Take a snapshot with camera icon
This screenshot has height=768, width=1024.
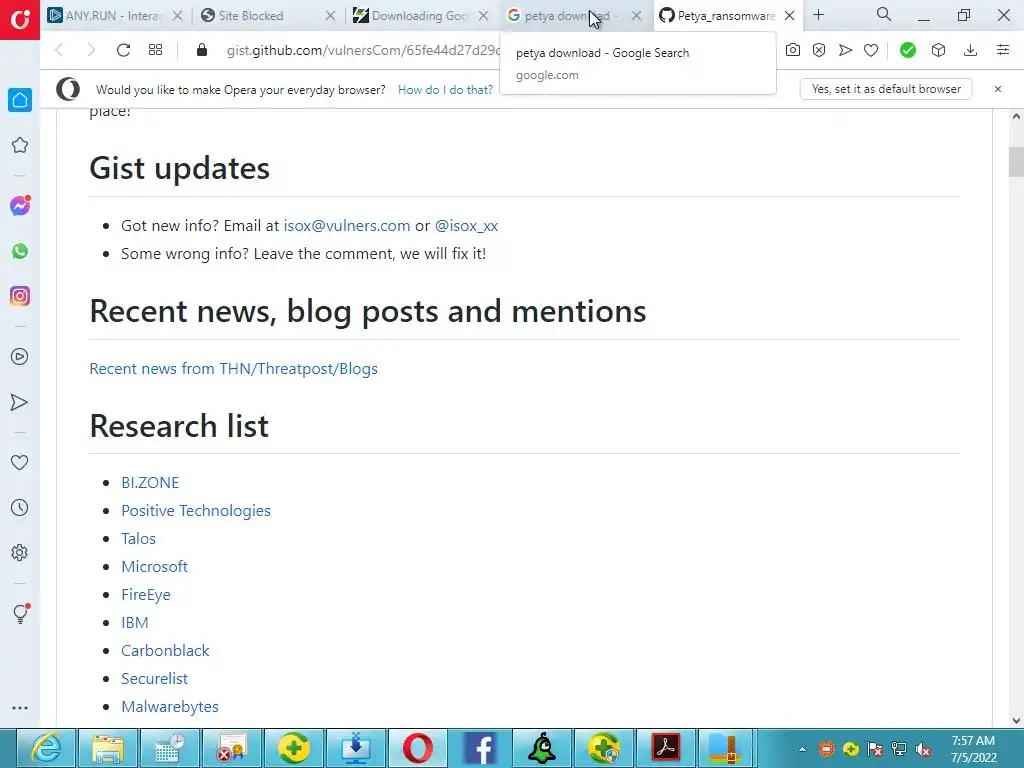pos(793,50)
